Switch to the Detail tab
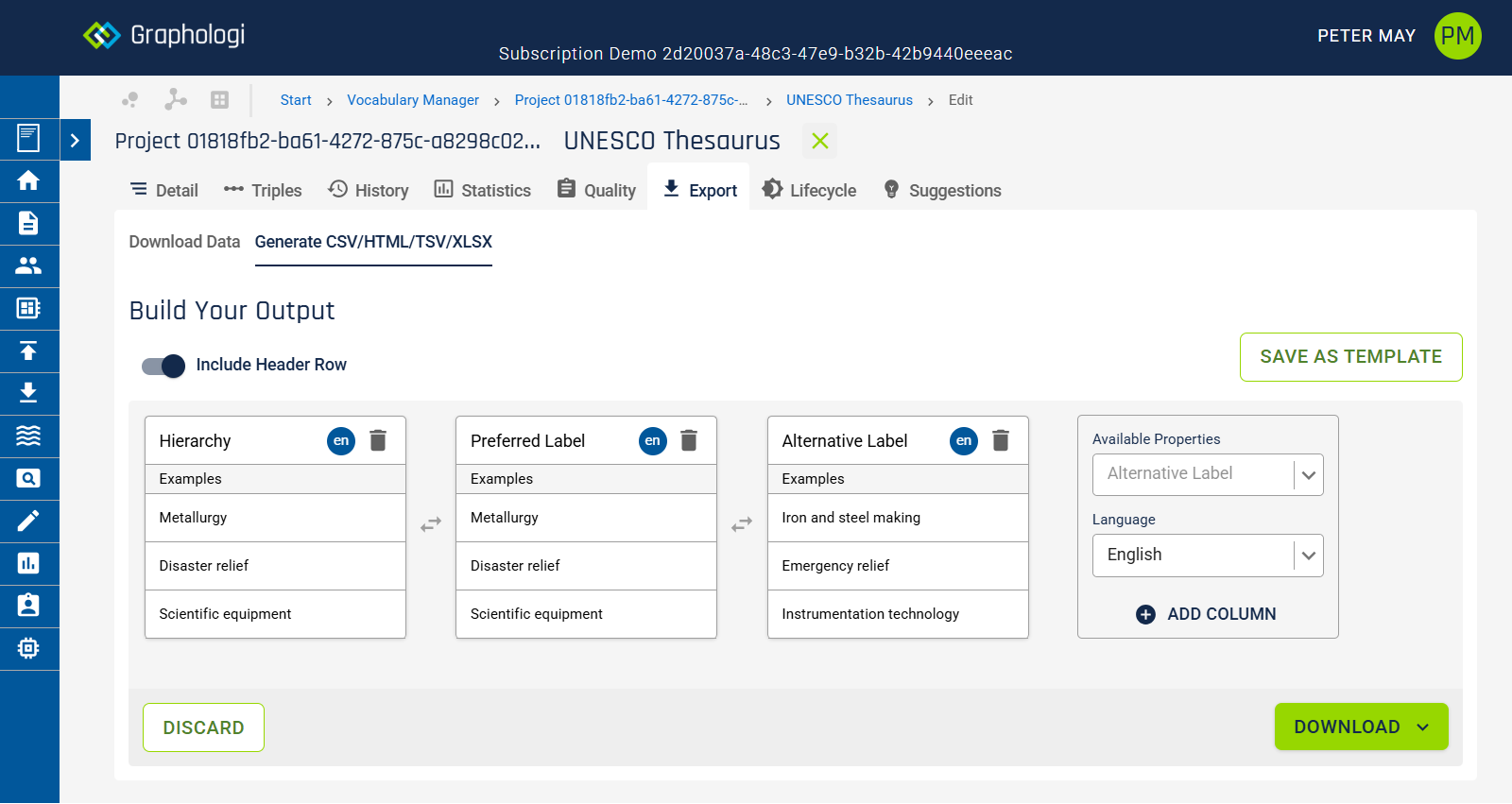The height and width of the screenshot is (804, 1512). pos(164,190)
